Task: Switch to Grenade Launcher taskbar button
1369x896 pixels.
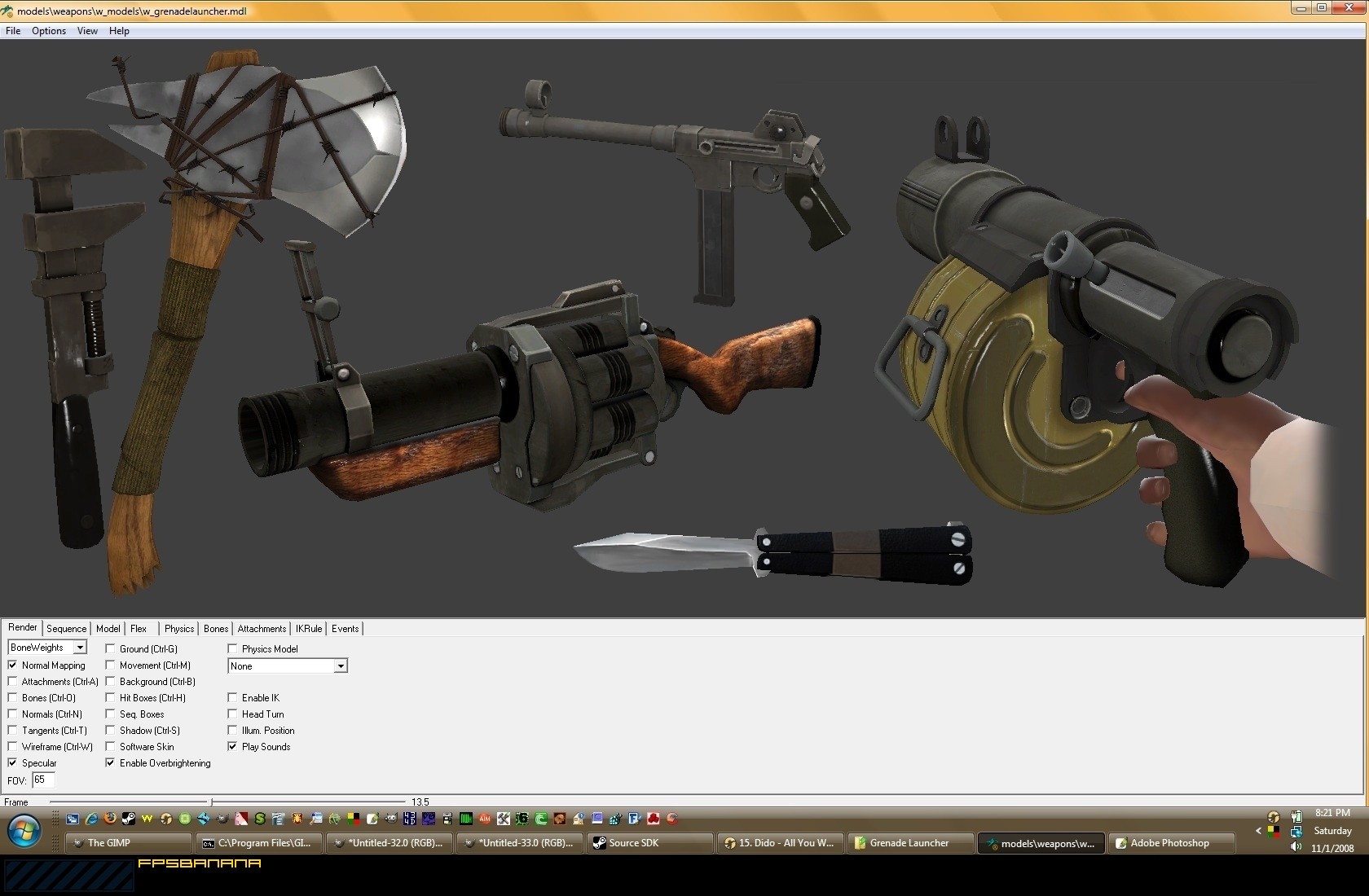Action: click(910, 843)
